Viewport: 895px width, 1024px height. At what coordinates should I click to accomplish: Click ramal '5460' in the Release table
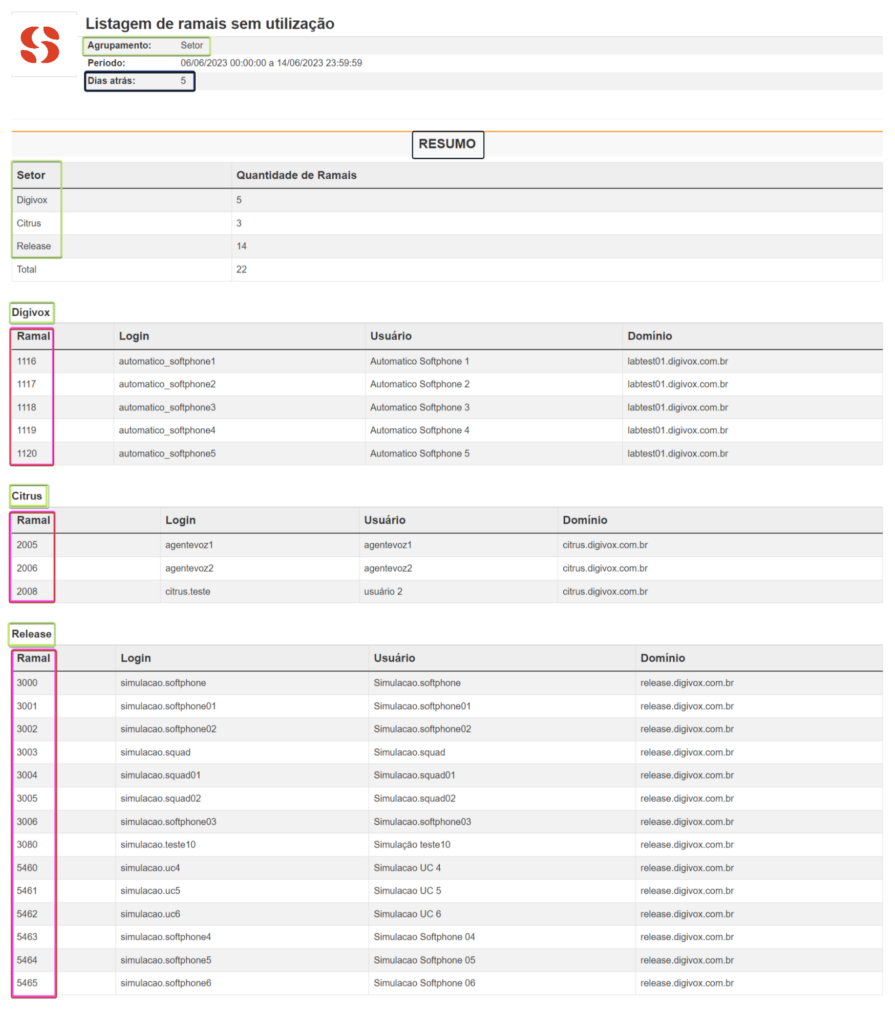point(27,868)
